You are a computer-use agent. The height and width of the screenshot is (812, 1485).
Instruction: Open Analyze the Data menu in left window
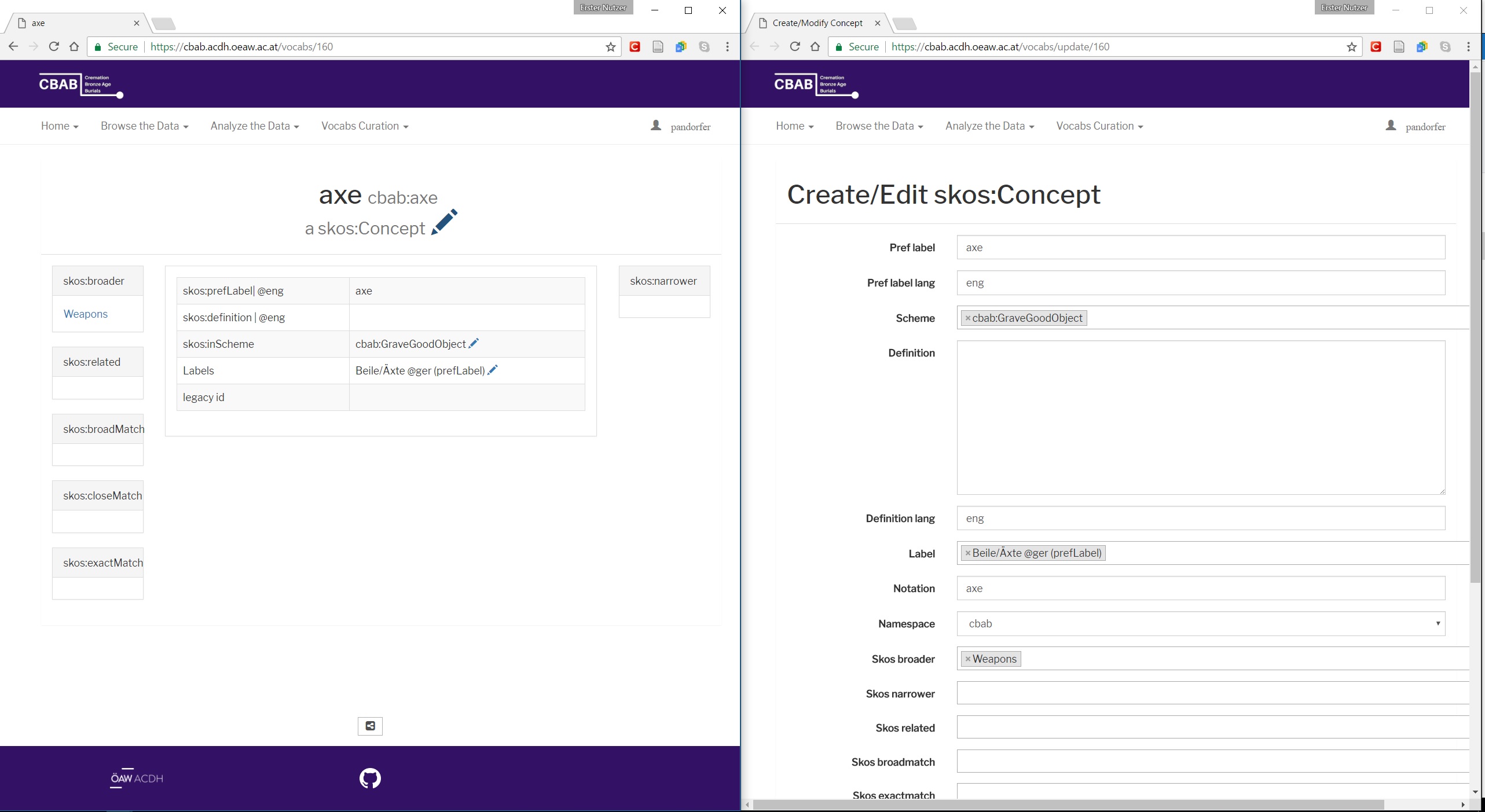coord(255,126)
